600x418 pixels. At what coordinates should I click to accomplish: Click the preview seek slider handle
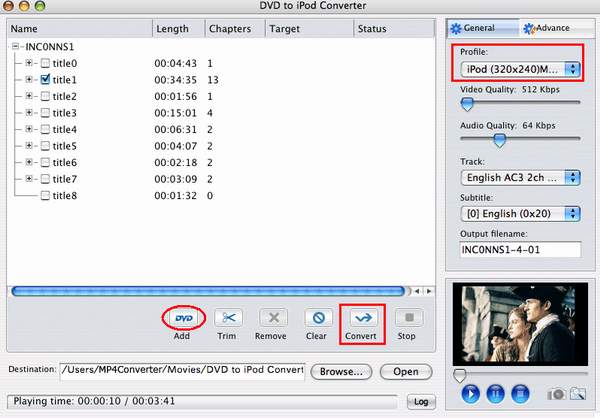click(x=460, y=376)
